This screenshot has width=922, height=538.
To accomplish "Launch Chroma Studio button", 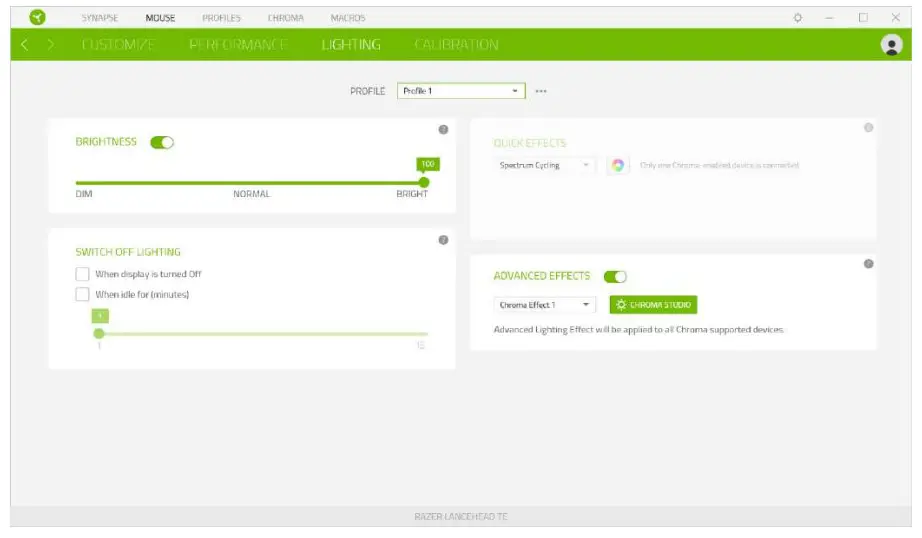I will 653,305.
